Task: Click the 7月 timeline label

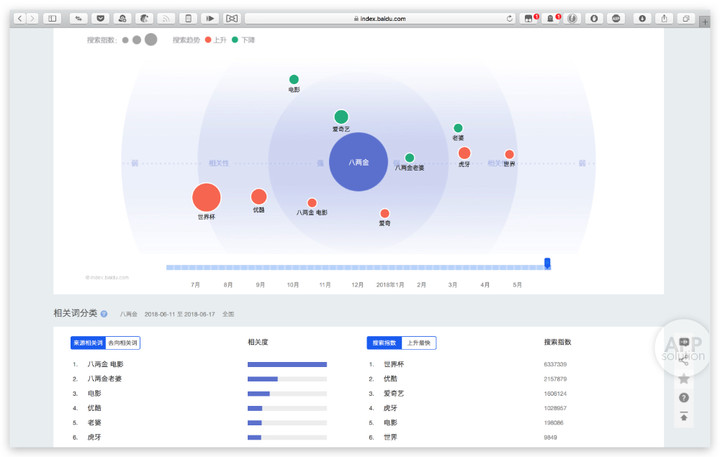Action: pyautogui.click(x=195, y=285)
